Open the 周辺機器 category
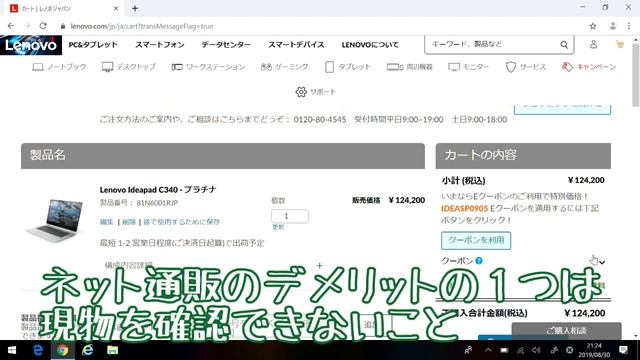The image size is (640, 360). (409, 67)
